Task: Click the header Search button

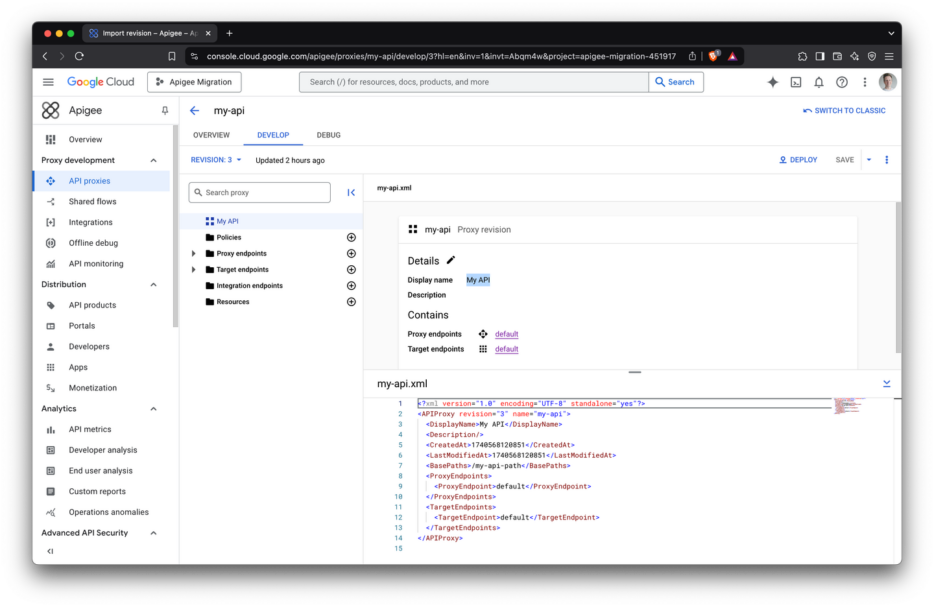Action: pos(675,82)
